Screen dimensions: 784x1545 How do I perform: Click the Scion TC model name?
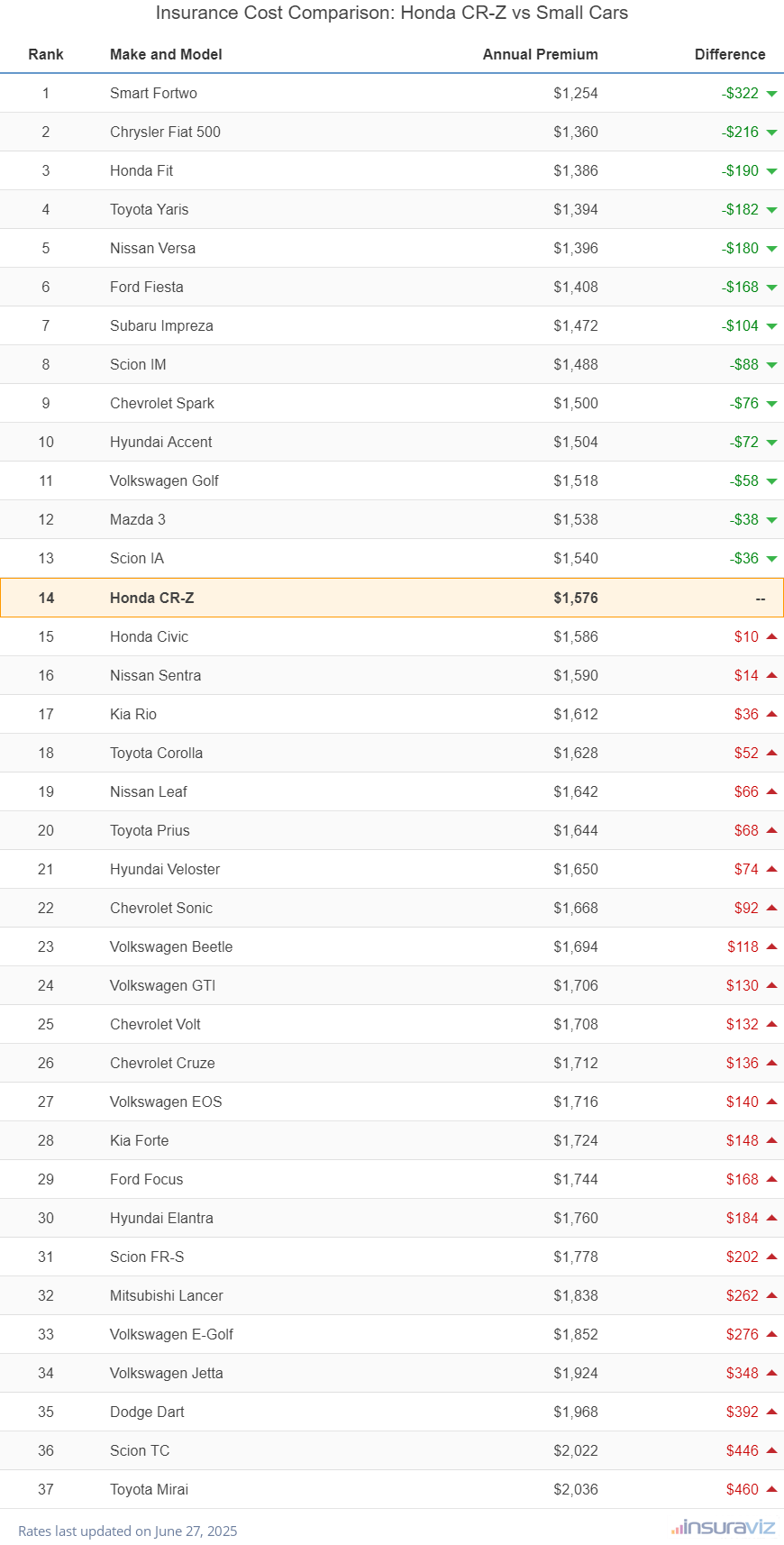click(x=140, y=1450)
